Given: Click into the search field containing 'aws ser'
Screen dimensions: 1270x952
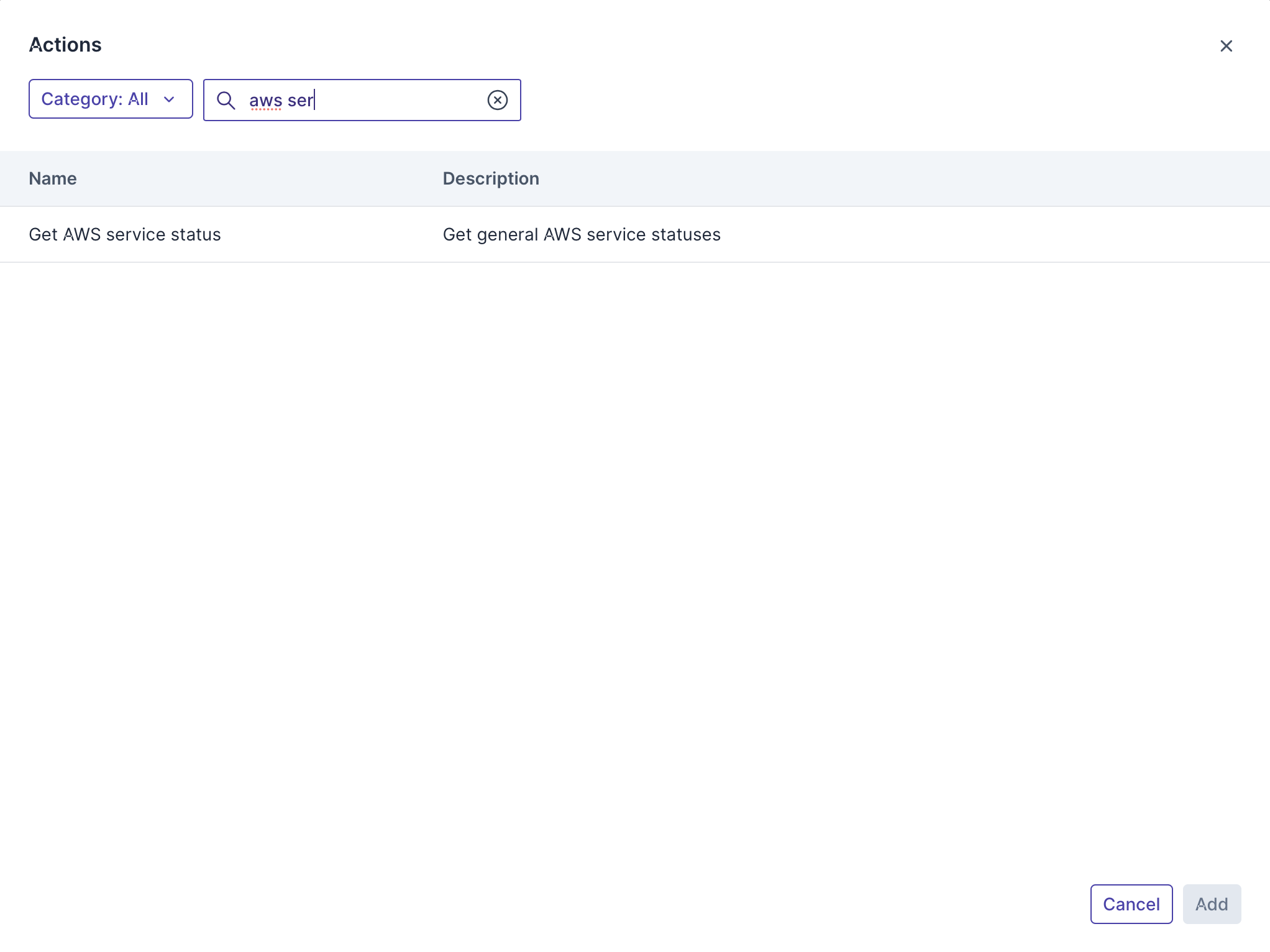Looking at the screenshot, I should click(362, 100).
